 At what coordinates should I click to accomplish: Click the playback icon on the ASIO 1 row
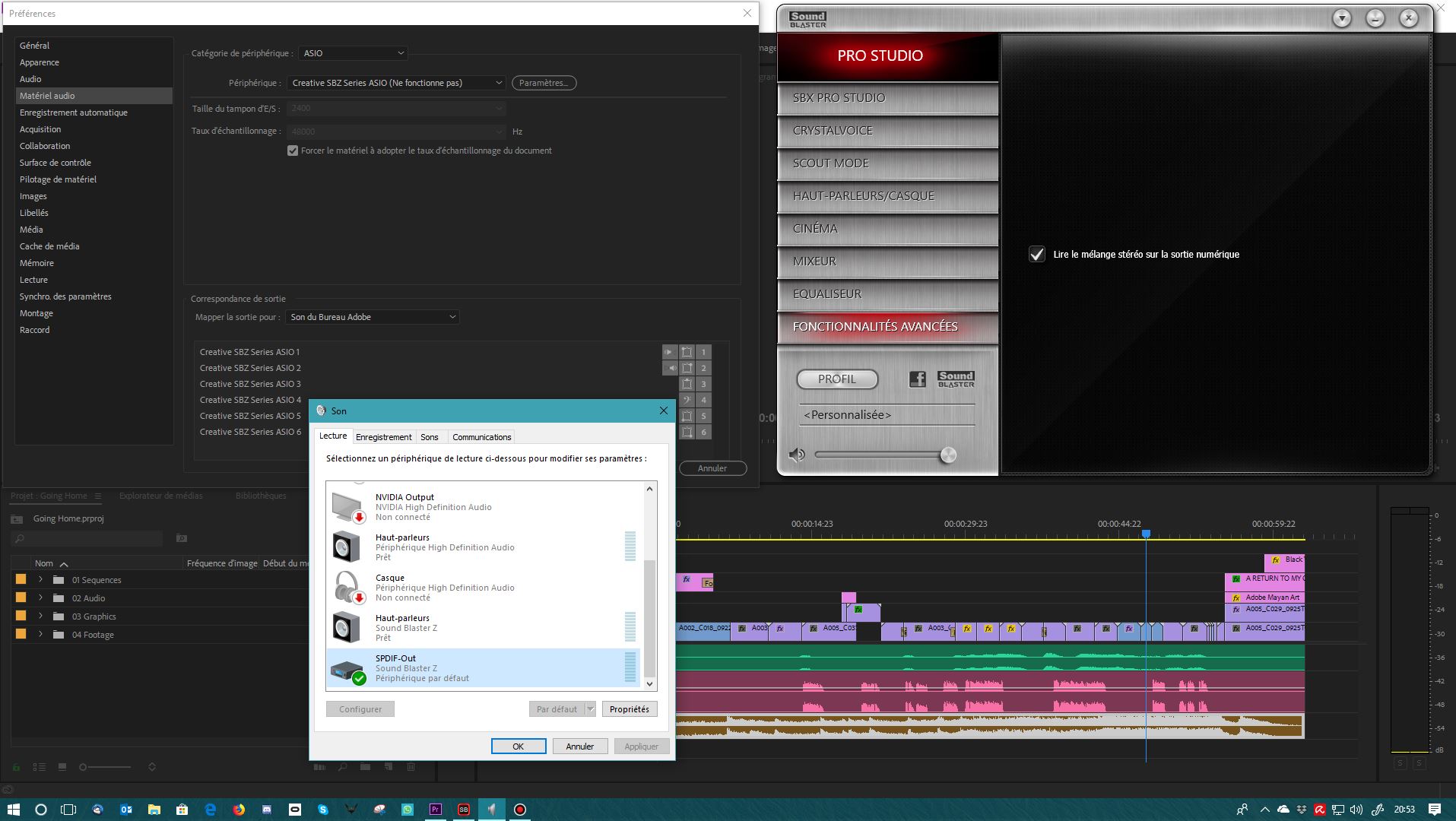(670, 352)
